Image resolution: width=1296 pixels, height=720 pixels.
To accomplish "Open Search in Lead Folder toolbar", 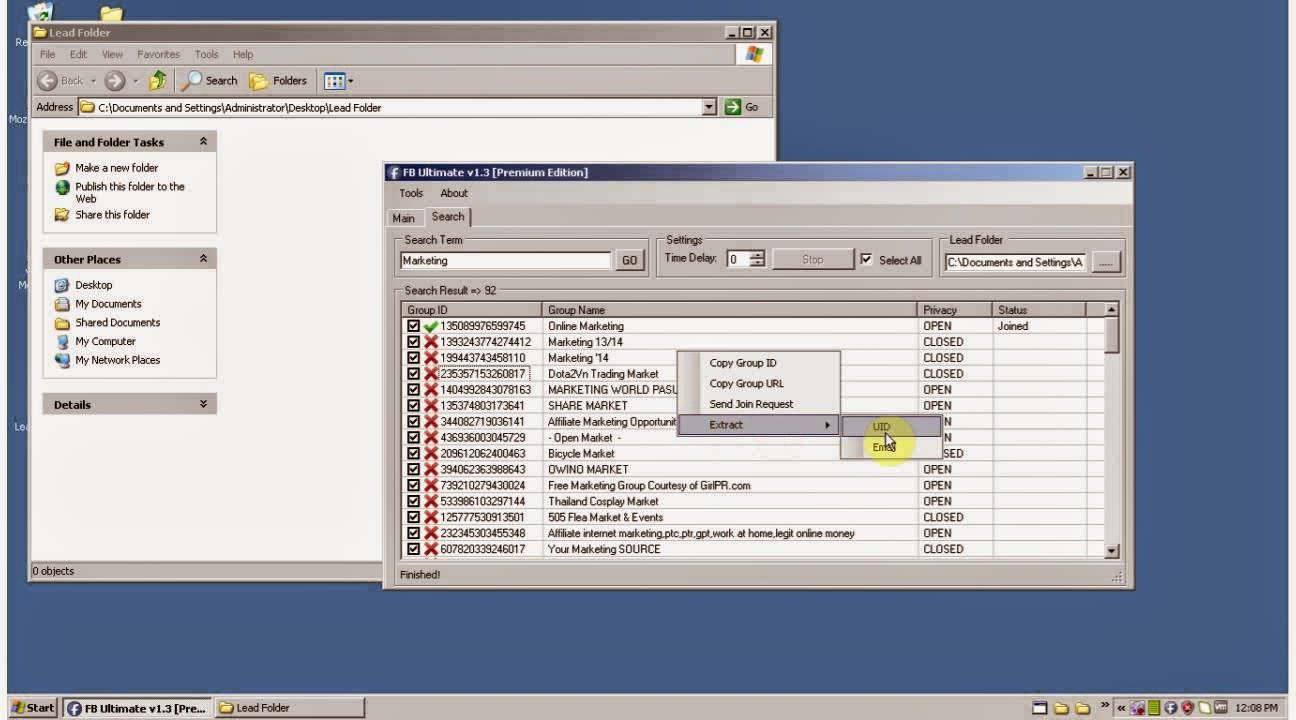I will click(210, 81).
